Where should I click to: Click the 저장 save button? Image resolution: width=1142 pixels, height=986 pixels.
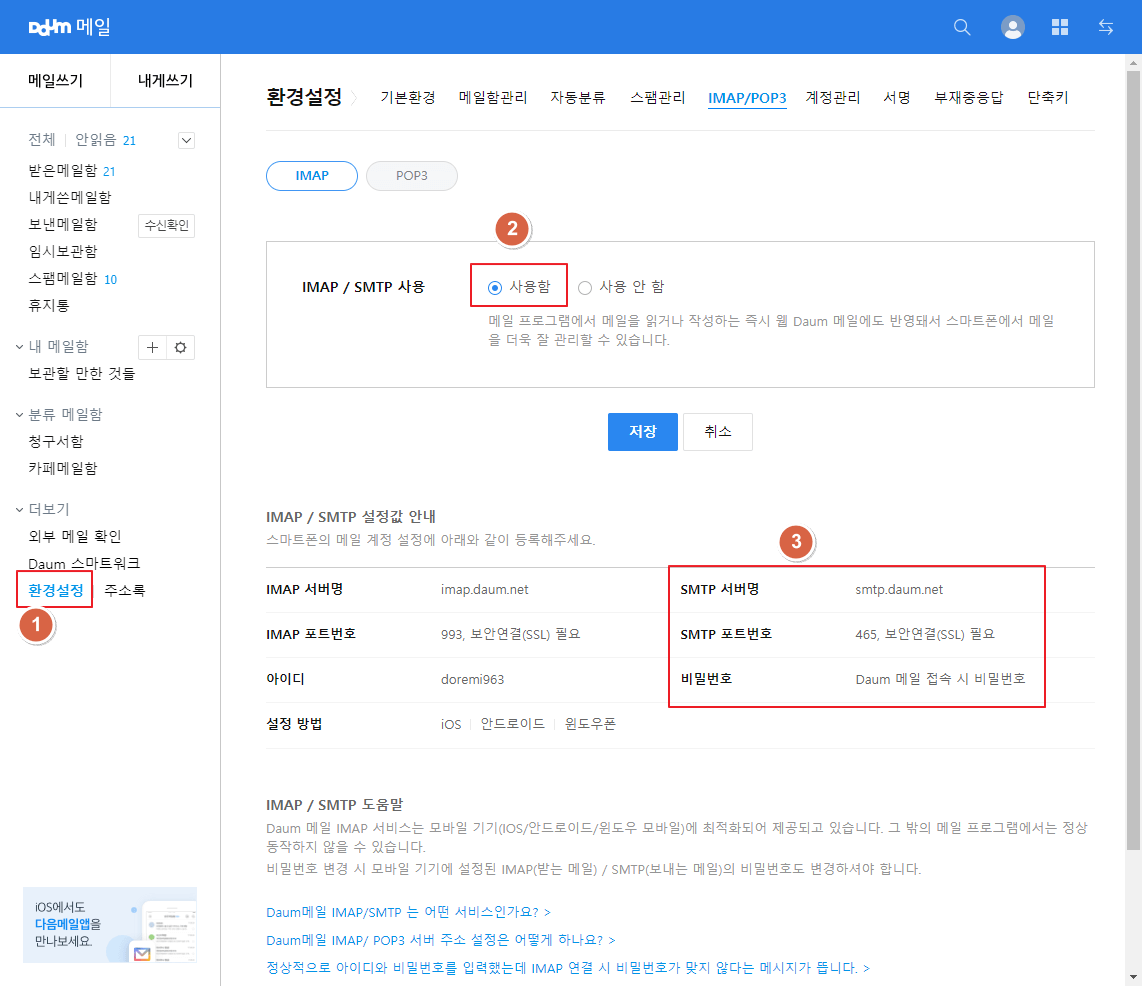(642, 432)
